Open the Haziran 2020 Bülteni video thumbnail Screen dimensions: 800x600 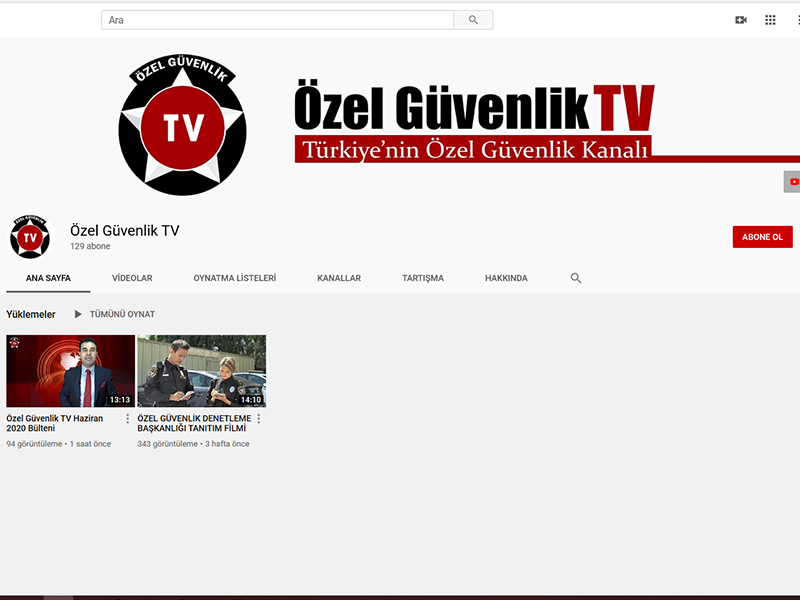[70, 371]
